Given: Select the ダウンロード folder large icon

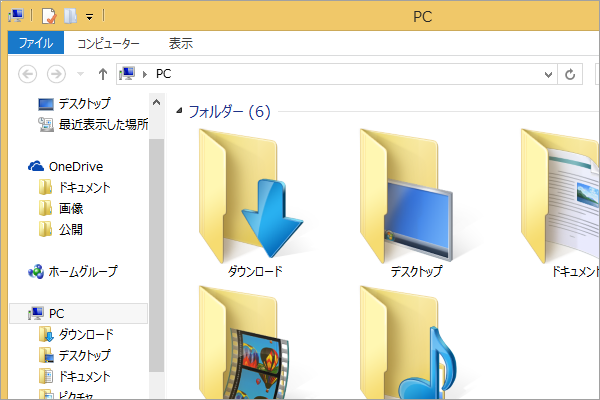Looking at the screenshot, I should 251,195.
